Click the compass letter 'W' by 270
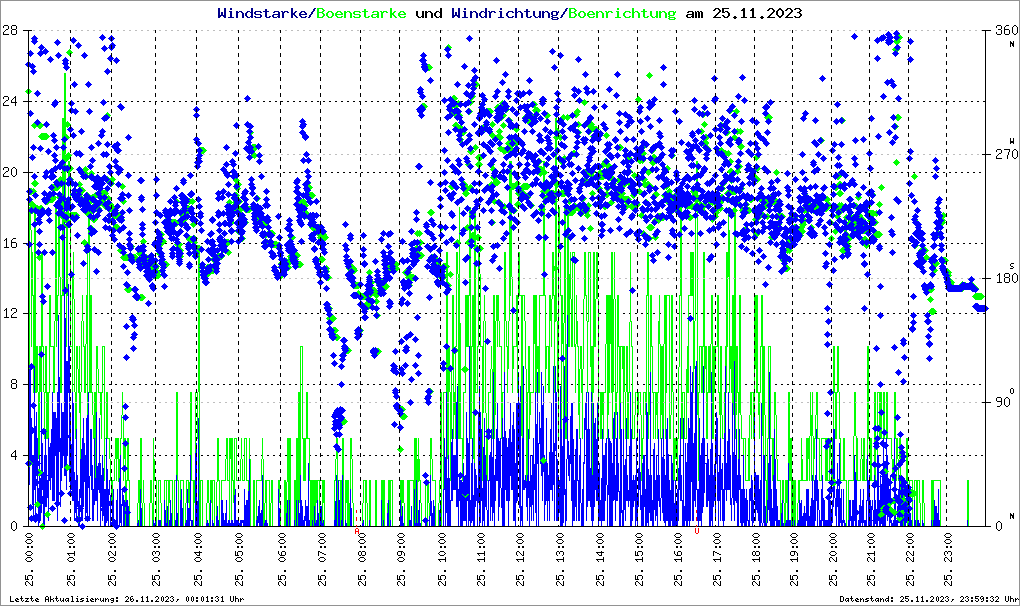The height and width of the screenshot is (606, 1020). 1012,140
